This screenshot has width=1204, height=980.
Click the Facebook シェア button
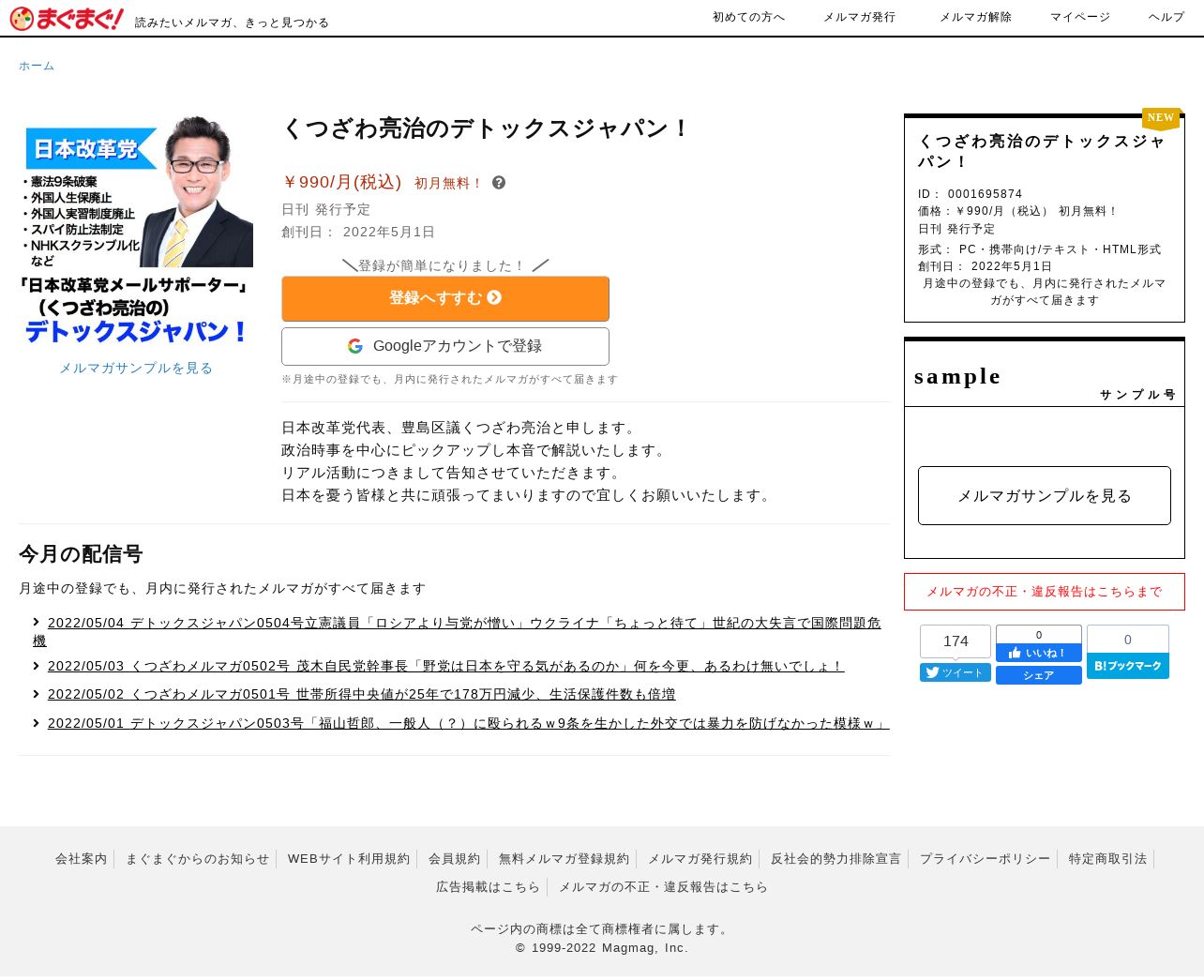pyautogui.click(x=1039, y=675)
